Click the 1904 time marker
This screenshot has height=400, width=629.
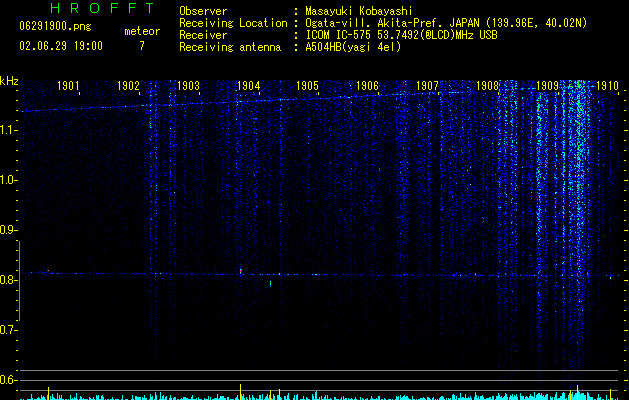[248, 86]
